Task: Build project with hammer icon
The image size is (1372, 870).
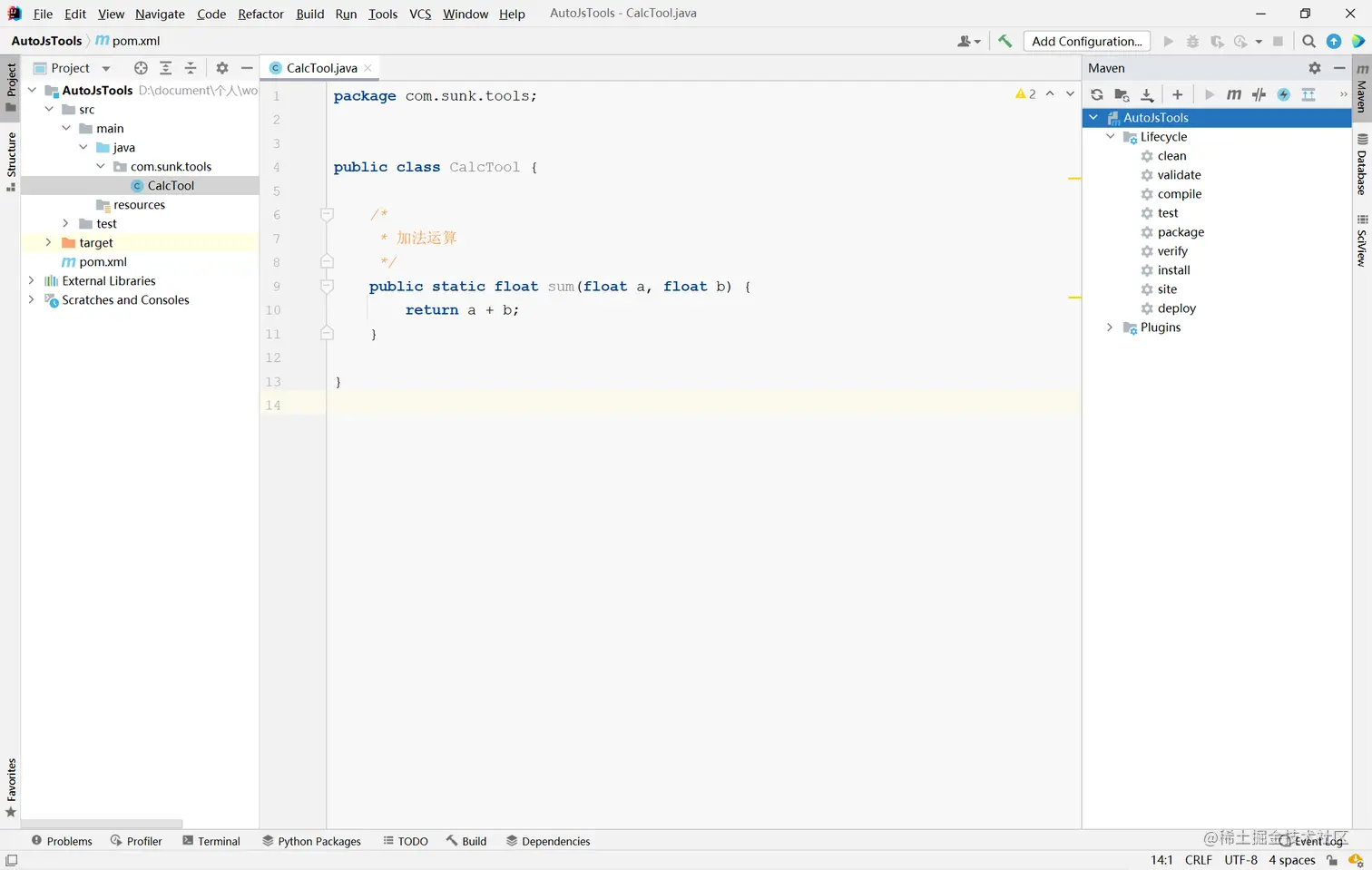Action: 1004,41
